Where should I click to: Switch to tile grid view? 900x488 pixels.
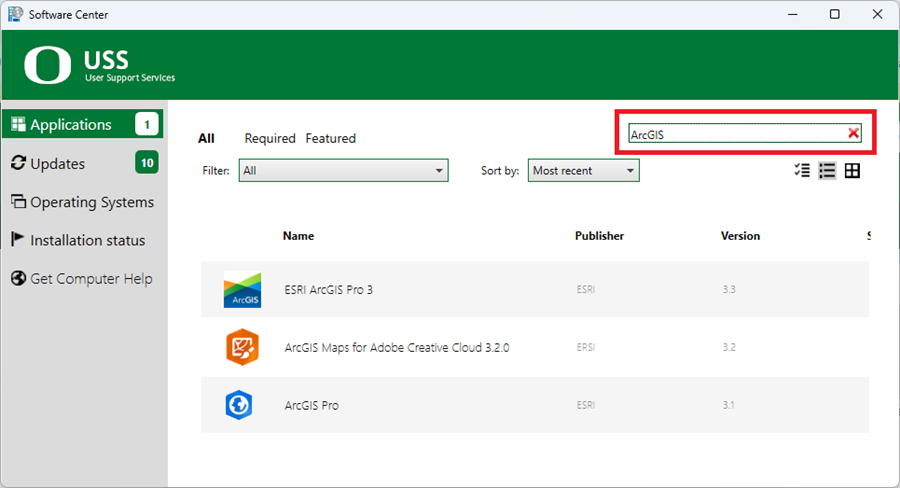pyautogui.click(x=852, y=171)
